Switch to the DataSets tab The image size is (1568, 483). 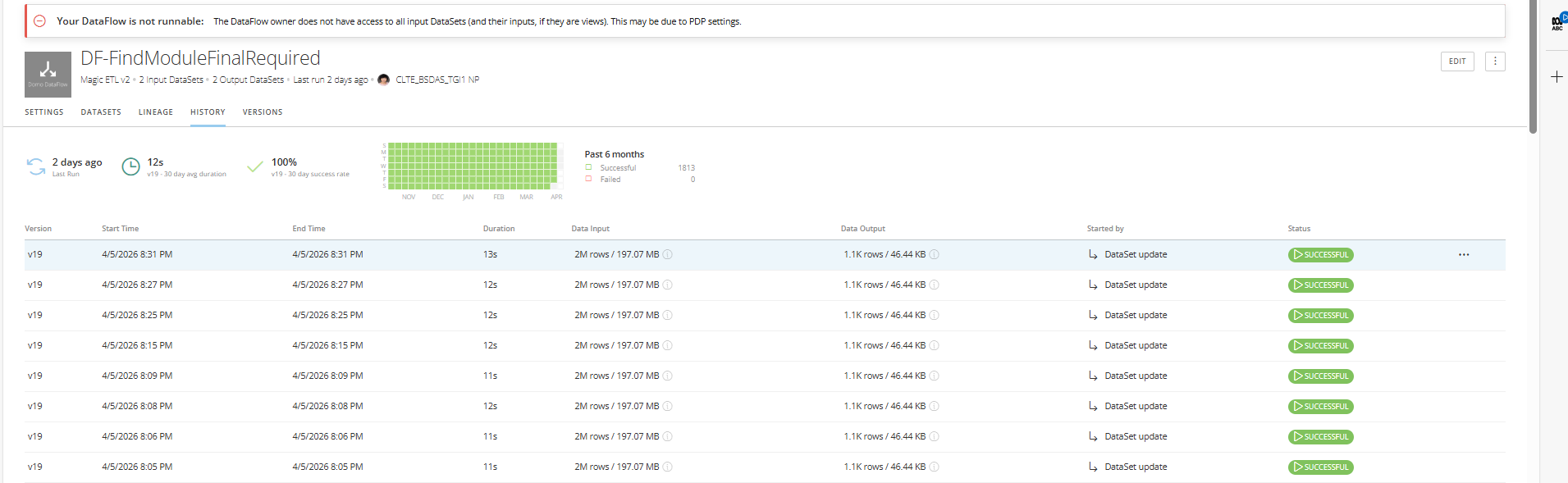click(x=101, y=112)
